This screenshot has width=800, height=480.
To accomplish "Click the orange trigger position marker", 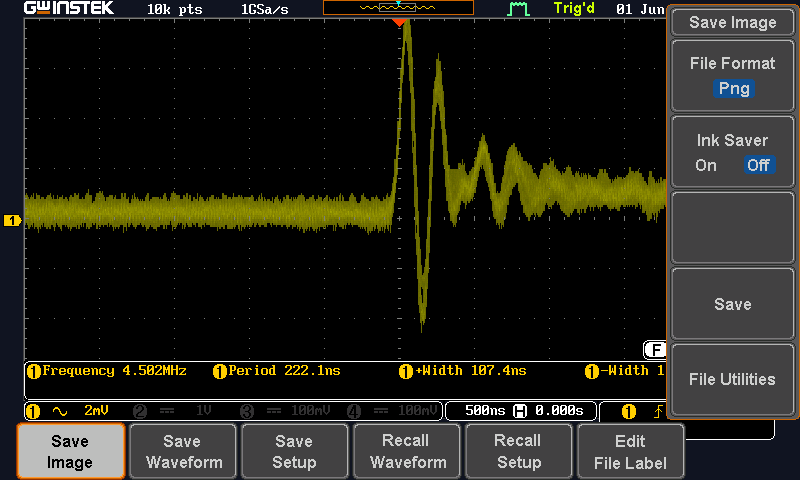I will [399, 22].
